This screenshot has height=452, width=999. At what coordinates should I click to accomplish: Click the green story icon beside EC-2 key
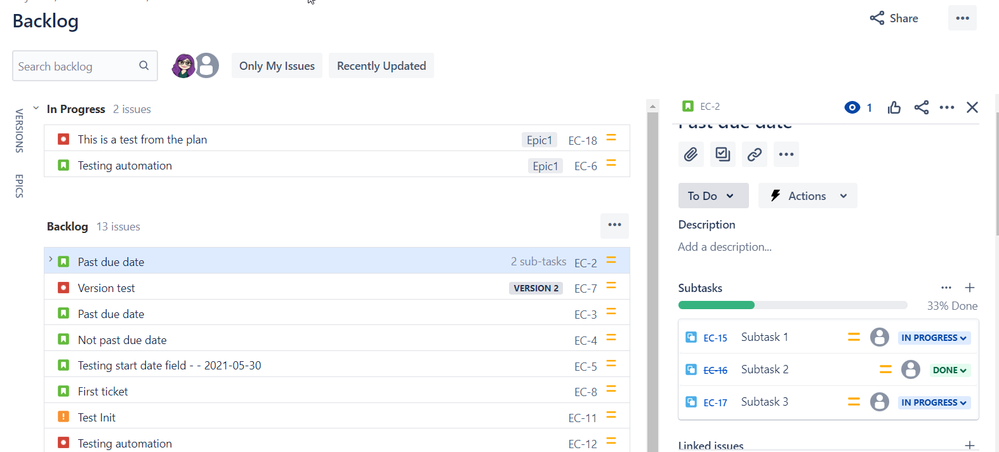pyautogui.click(x=687, y=106)
